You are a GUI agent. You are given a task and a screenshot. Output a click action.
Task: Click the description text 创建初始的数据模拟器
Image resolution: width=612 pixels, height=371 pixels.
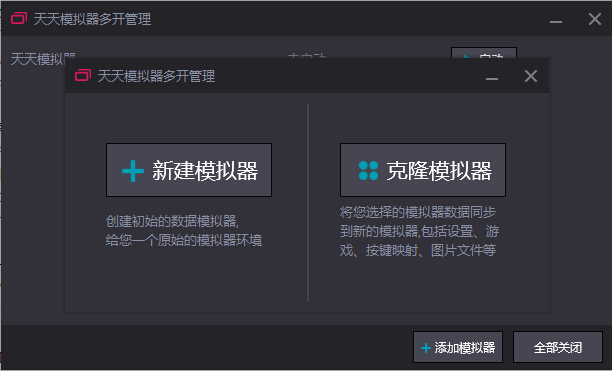tap(172, 221)
